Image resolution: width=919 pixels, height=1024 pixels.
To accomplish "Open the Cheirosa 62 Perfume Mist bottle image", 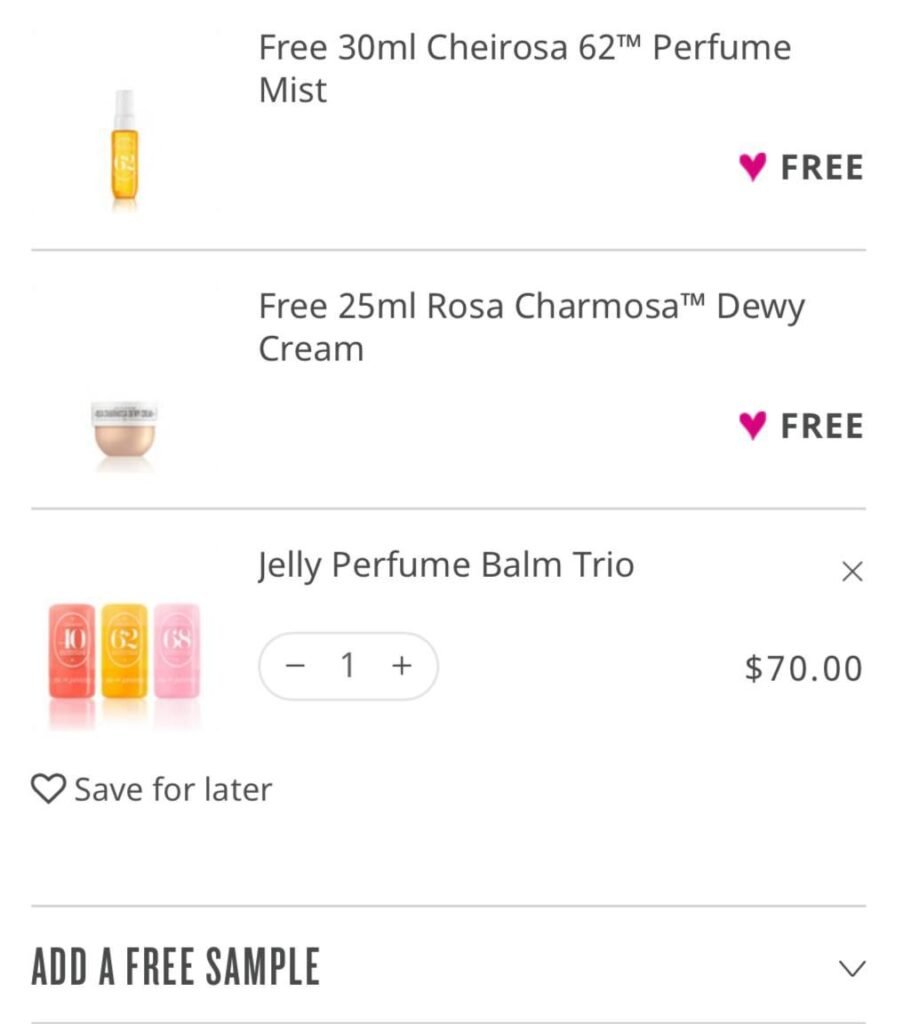I will pyautogui.click(x=124, y=150).
